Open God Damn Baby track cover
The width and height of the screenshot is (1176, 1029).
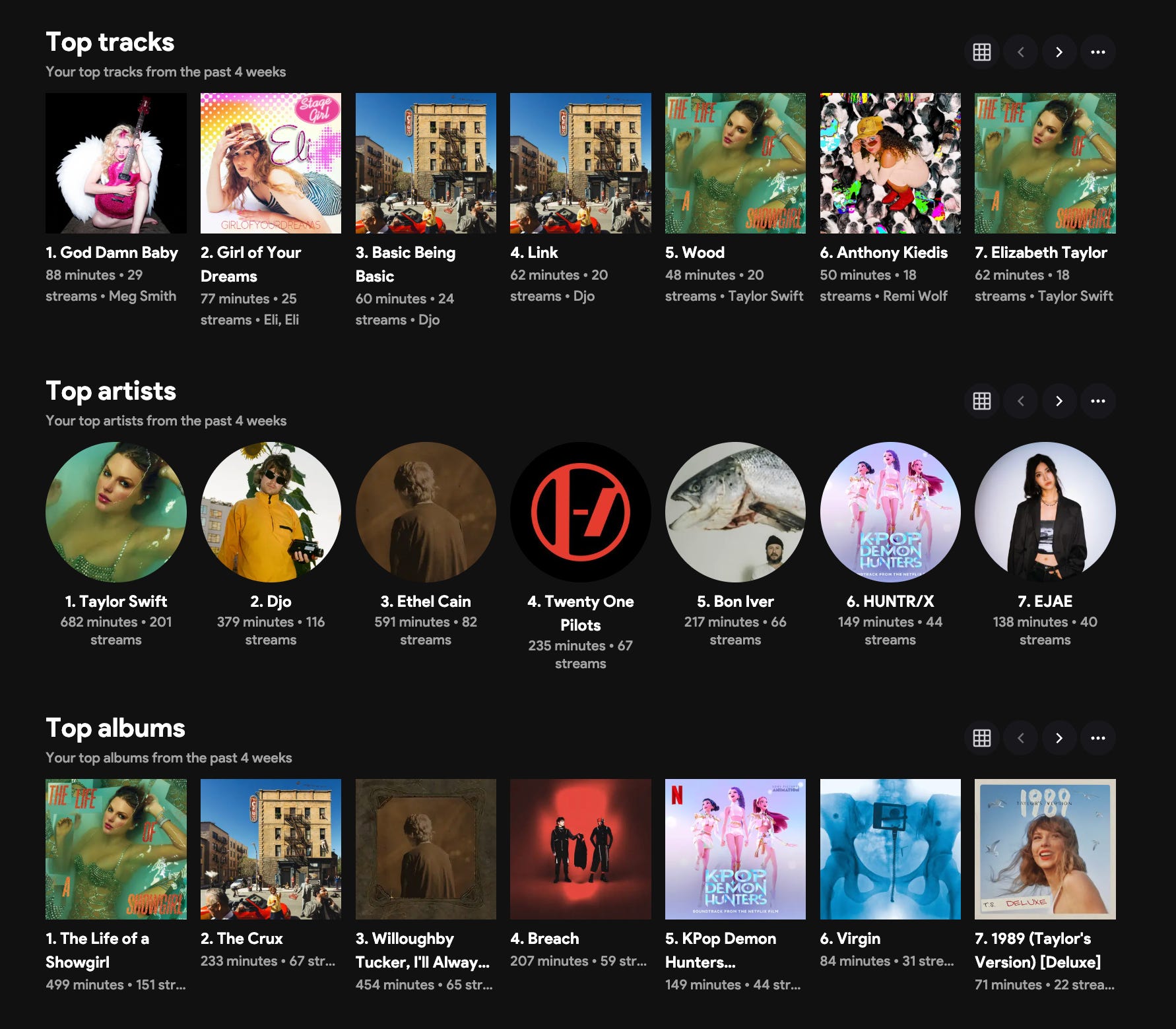pyautogui.click(x=116, y=163)
